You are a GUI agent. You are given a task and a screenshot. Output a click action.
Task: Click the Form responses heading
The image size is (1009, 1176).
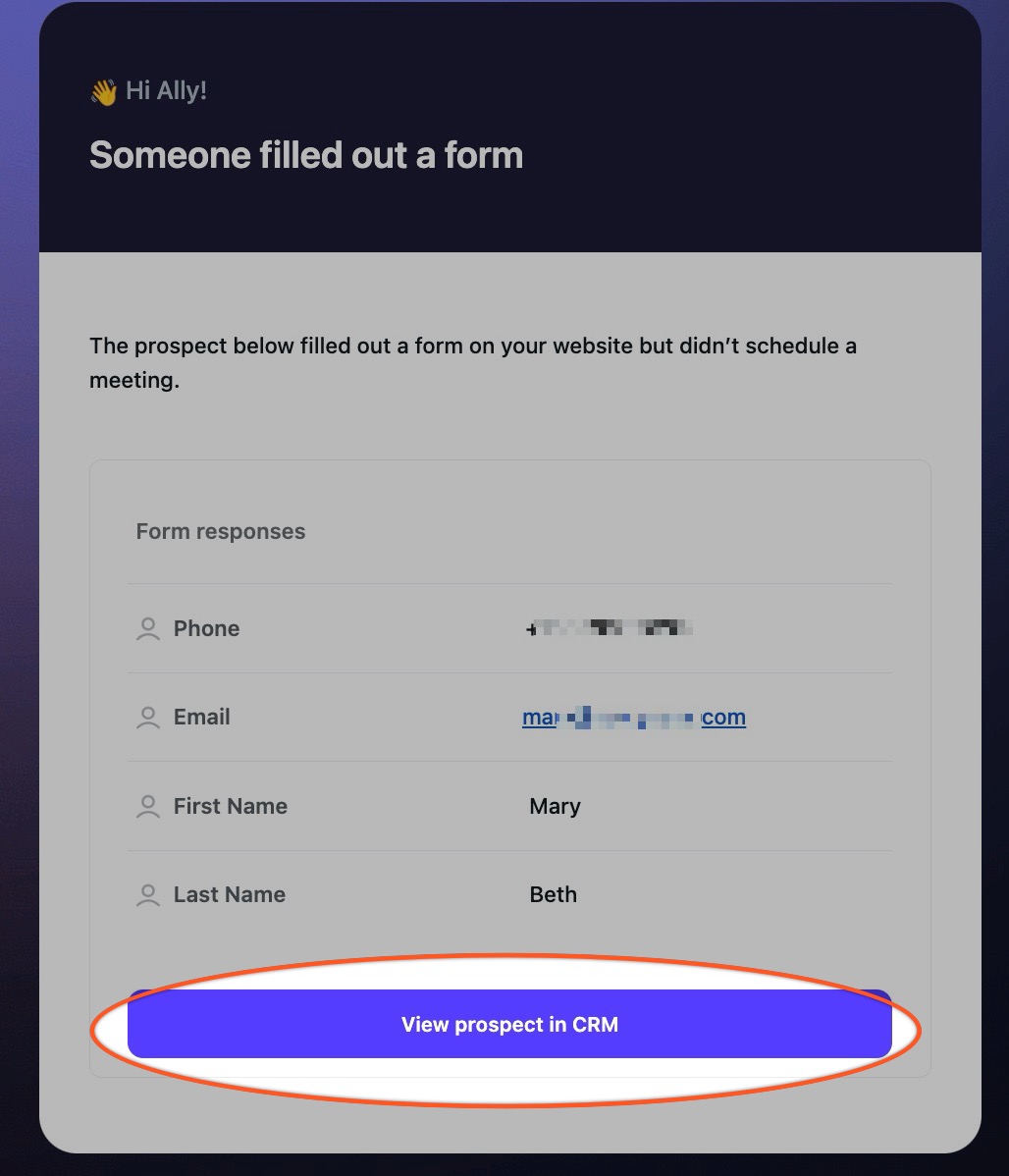(x=221, y=532)
